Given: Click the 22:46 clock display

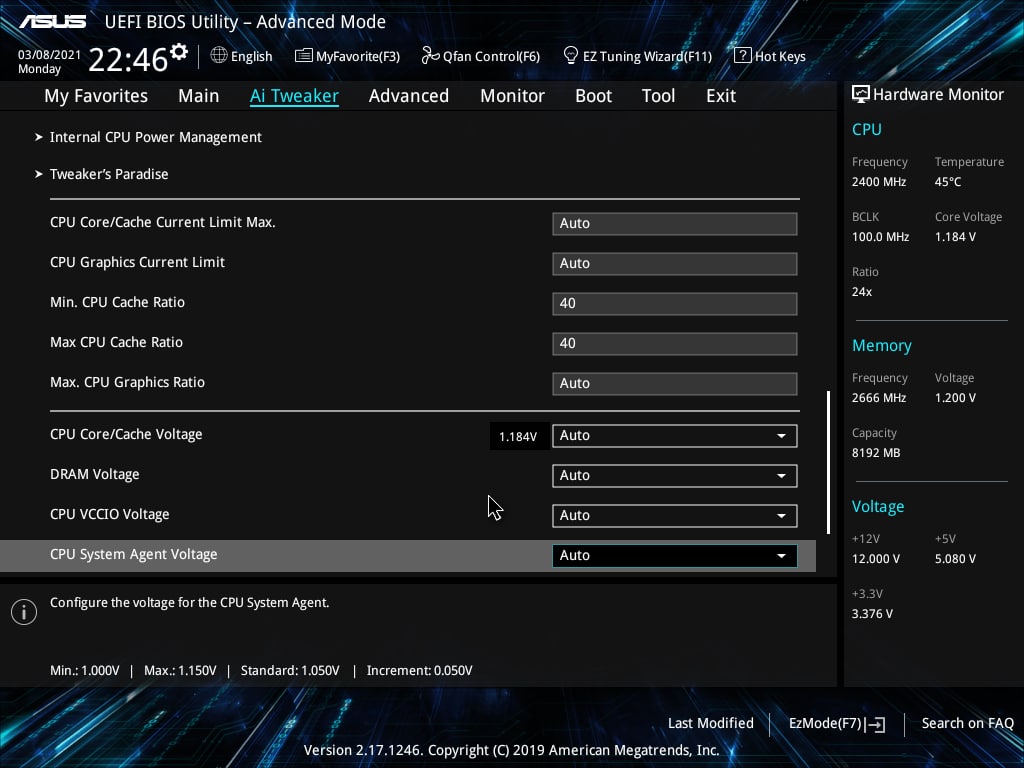Looking at the screenshot, I should pyautogui.click(x=128, y=59).
